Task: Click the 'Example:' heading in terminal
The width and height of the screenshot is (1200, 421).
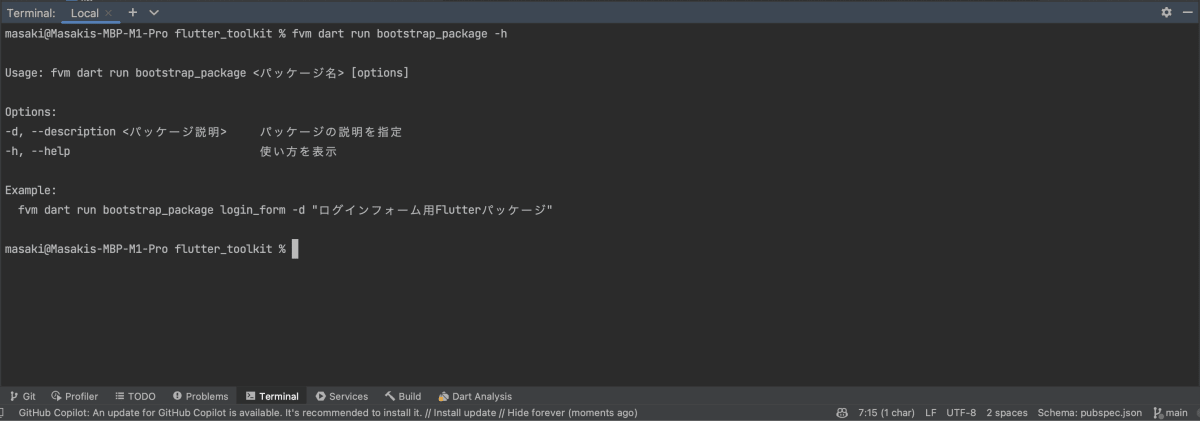Action: pos(31,190)
